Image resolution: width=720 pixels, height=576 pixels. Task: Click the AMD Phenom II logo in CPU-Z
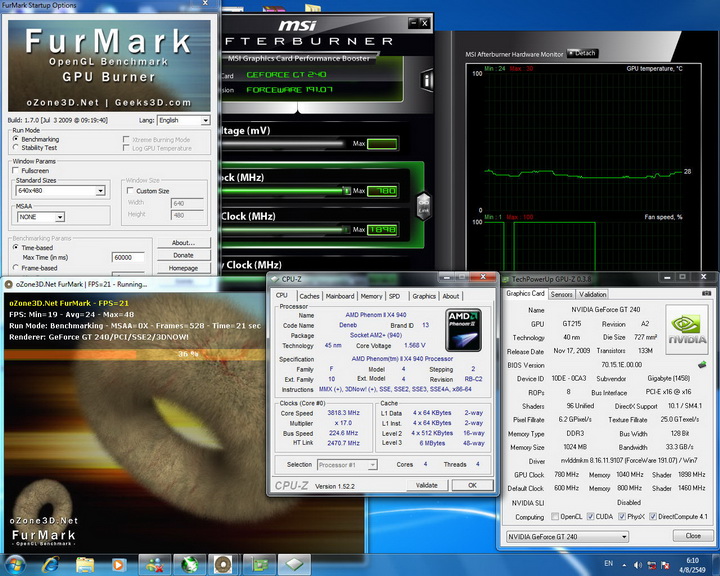click(x=464, y=330)
